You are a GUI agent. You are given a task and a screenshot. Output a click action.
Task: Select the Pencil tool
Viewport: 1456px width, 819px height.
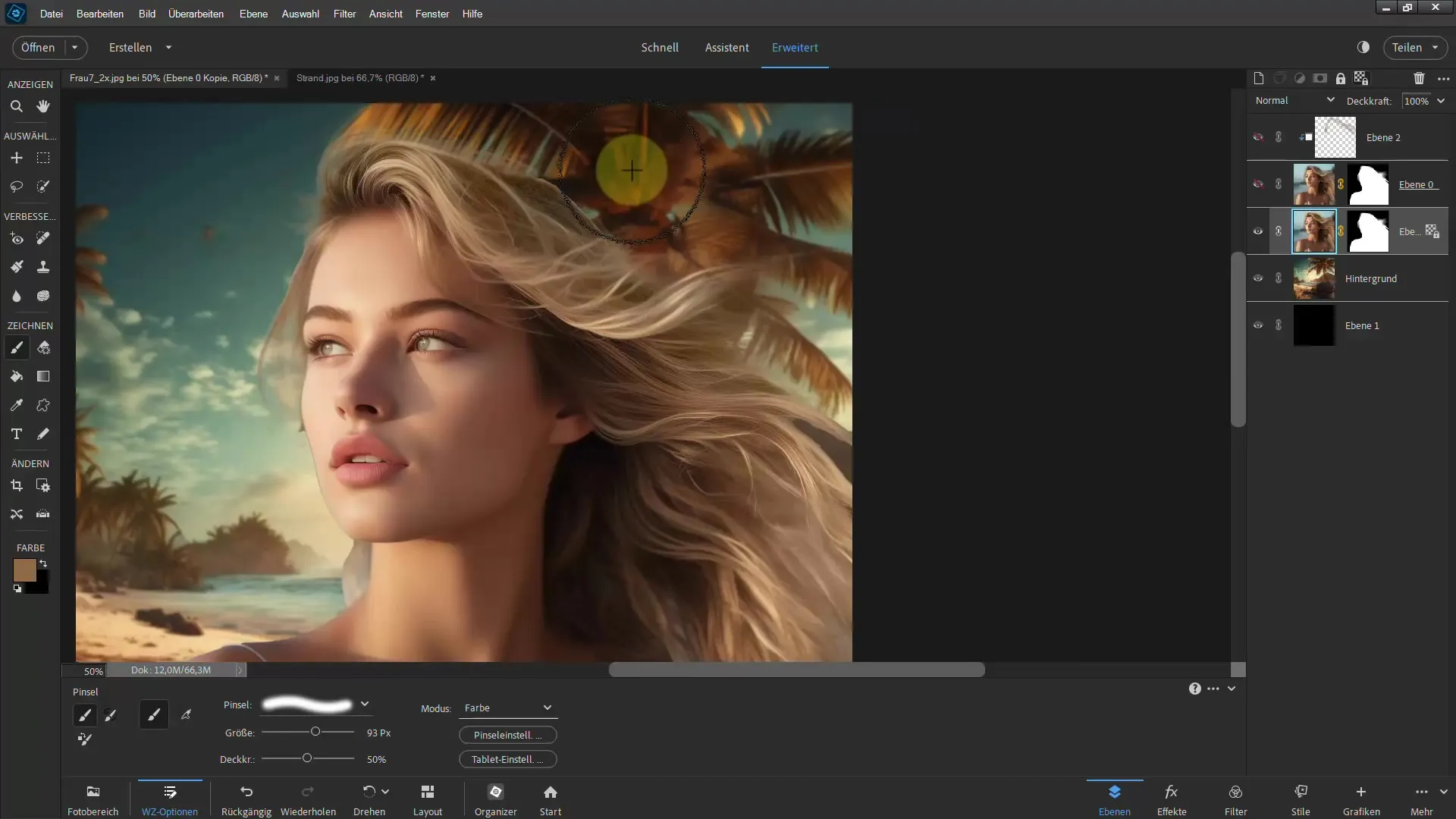point(43,434)
